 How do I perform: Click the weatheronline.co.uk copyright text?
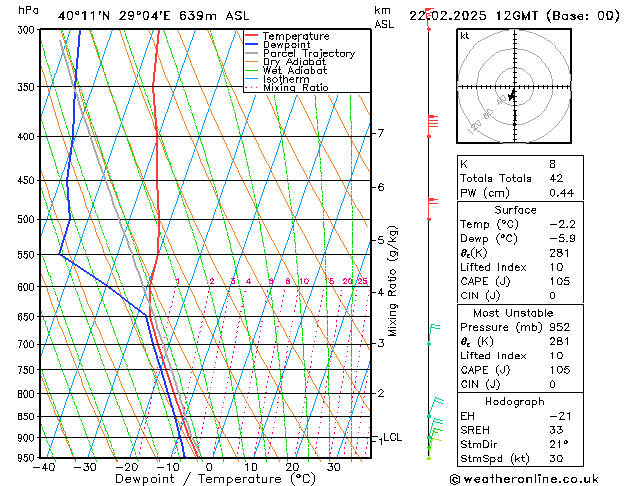524,479
